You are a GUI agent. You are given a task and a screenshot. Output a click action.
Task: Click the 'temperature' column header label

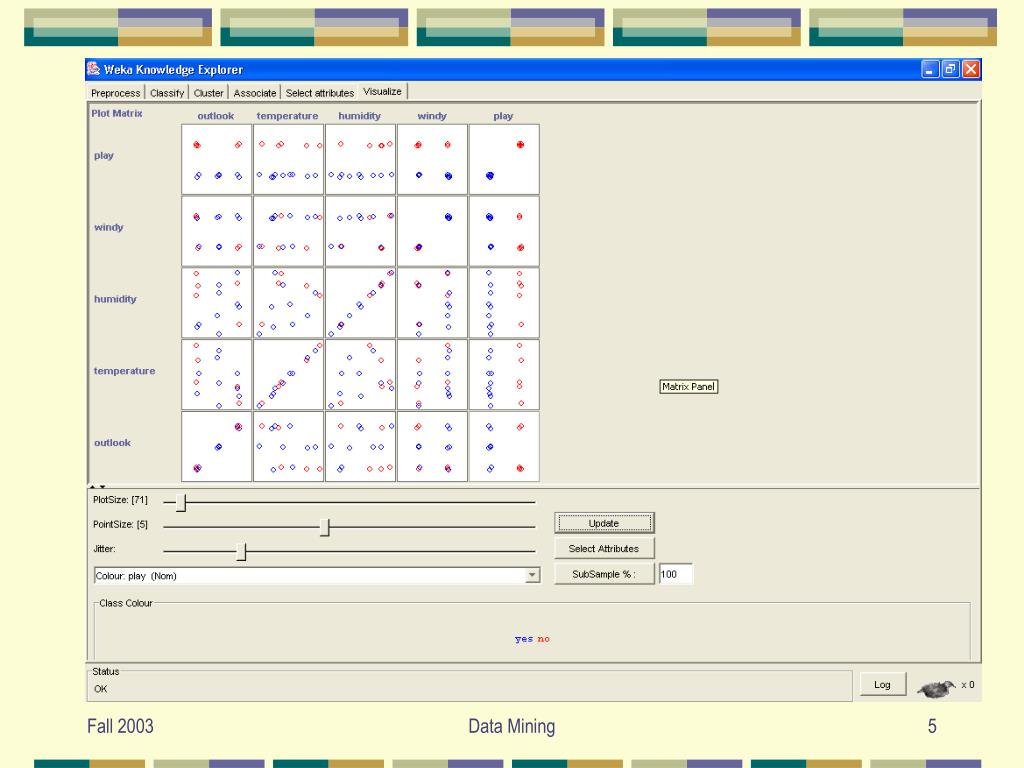(x=287, y=116)
